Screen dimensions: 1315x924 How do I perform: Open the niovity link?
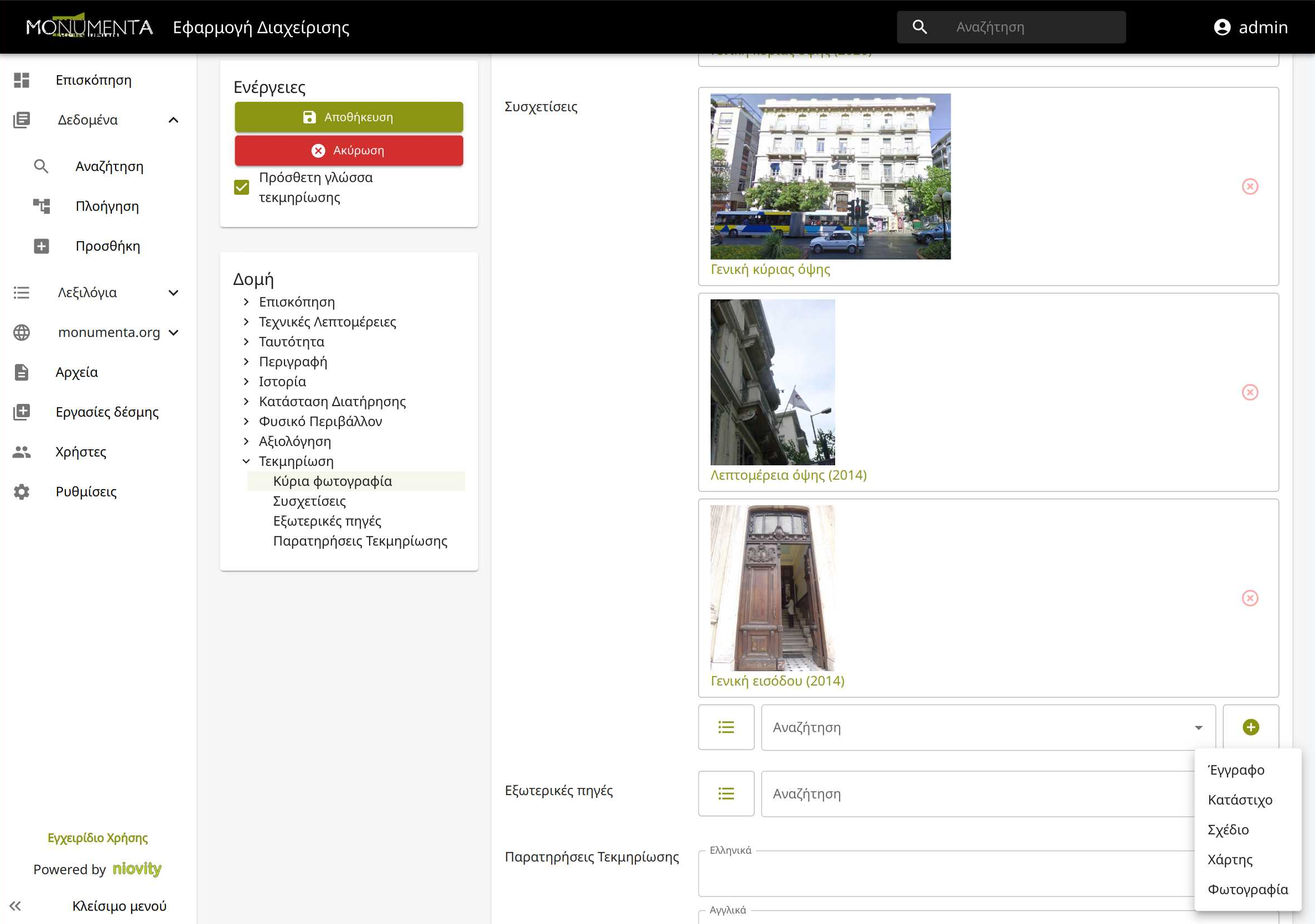[137, 869]
